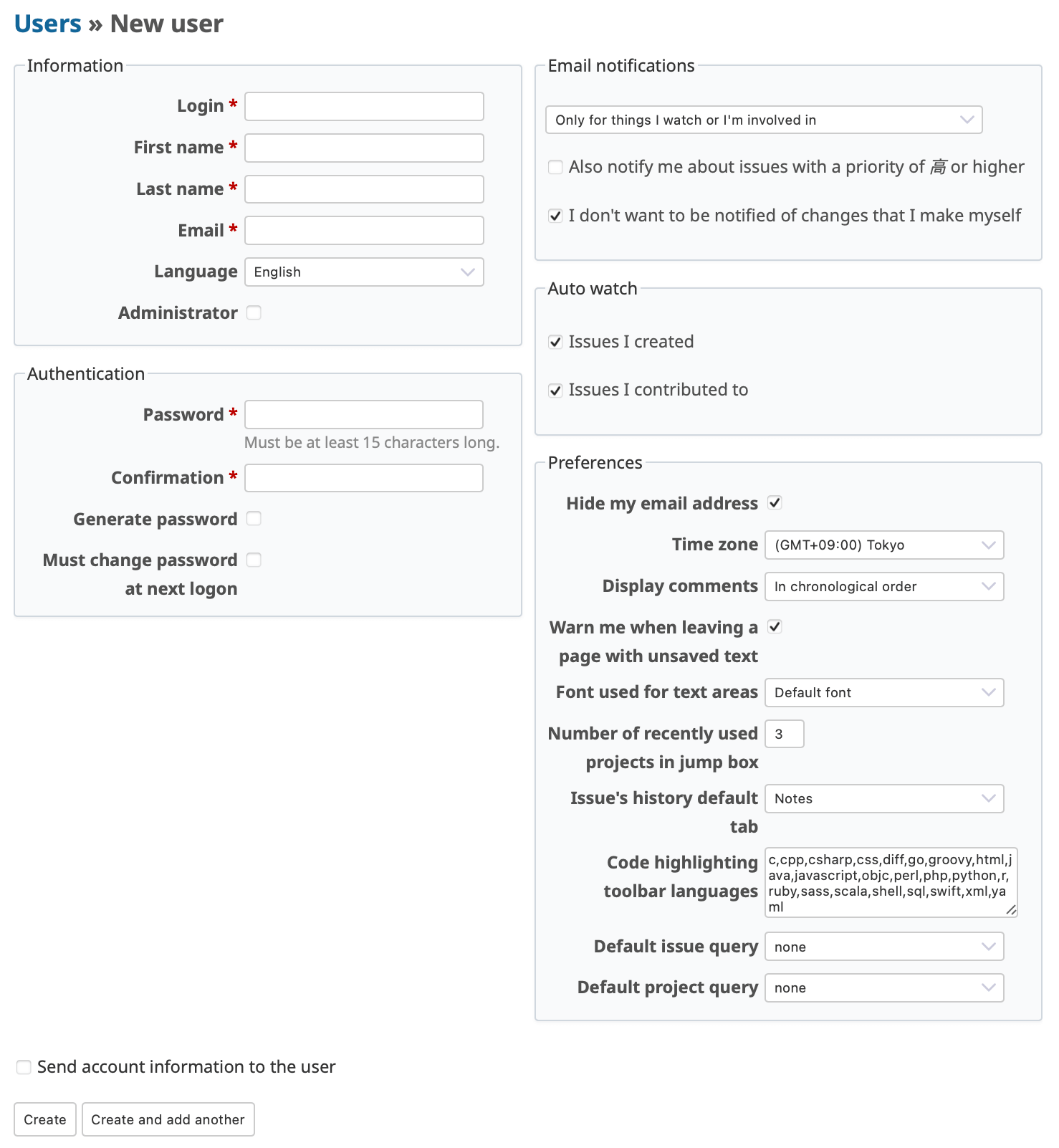Enable the Administrator checkbox

tap(254, 313)
